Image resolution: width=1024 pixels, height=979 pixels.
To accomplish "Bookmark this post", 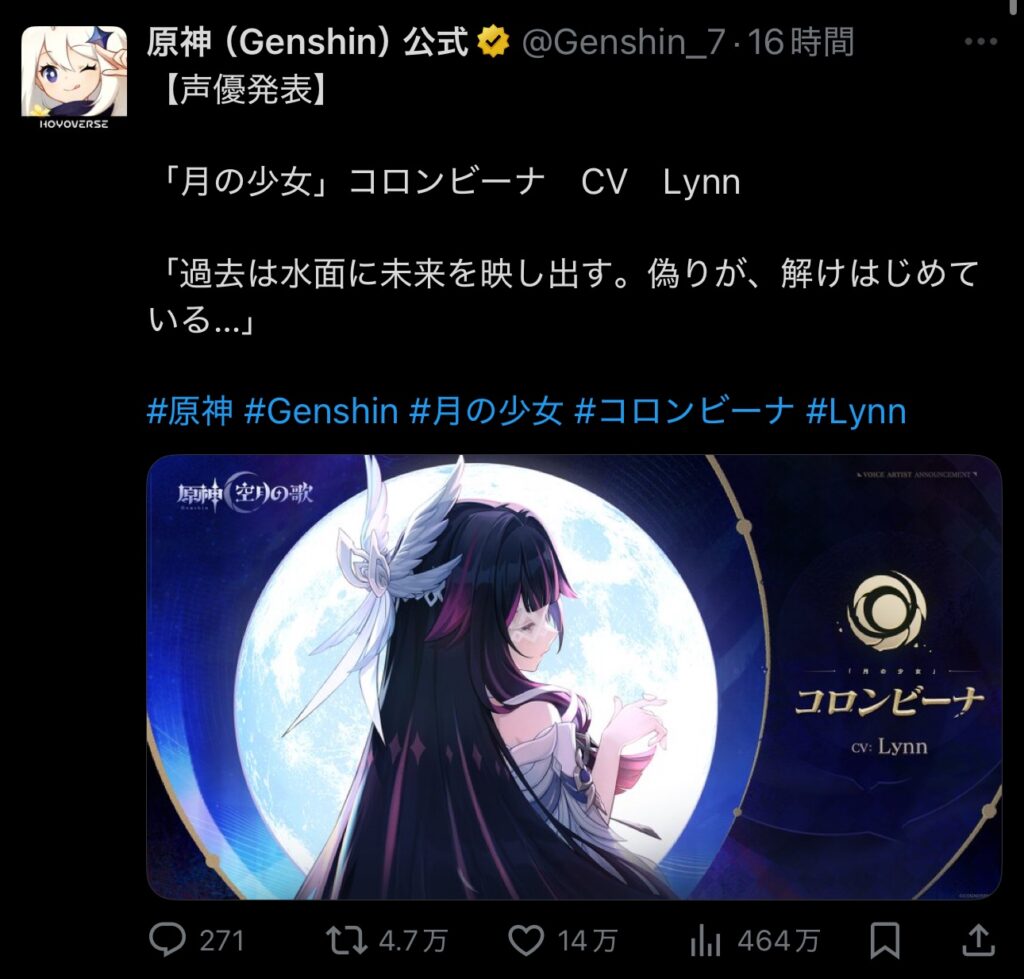I will (885, 941).
